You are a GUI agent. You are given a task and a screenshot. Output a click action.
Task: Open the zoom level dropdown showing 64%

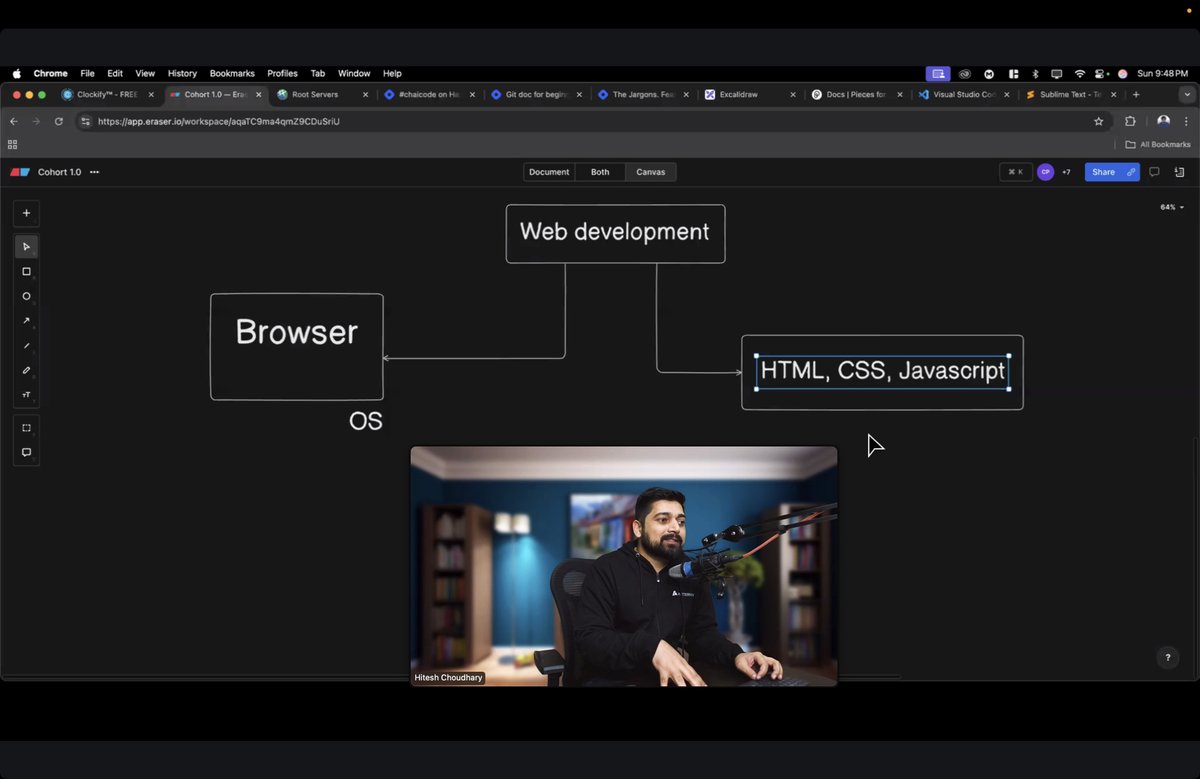click(x=1169, y=206)
